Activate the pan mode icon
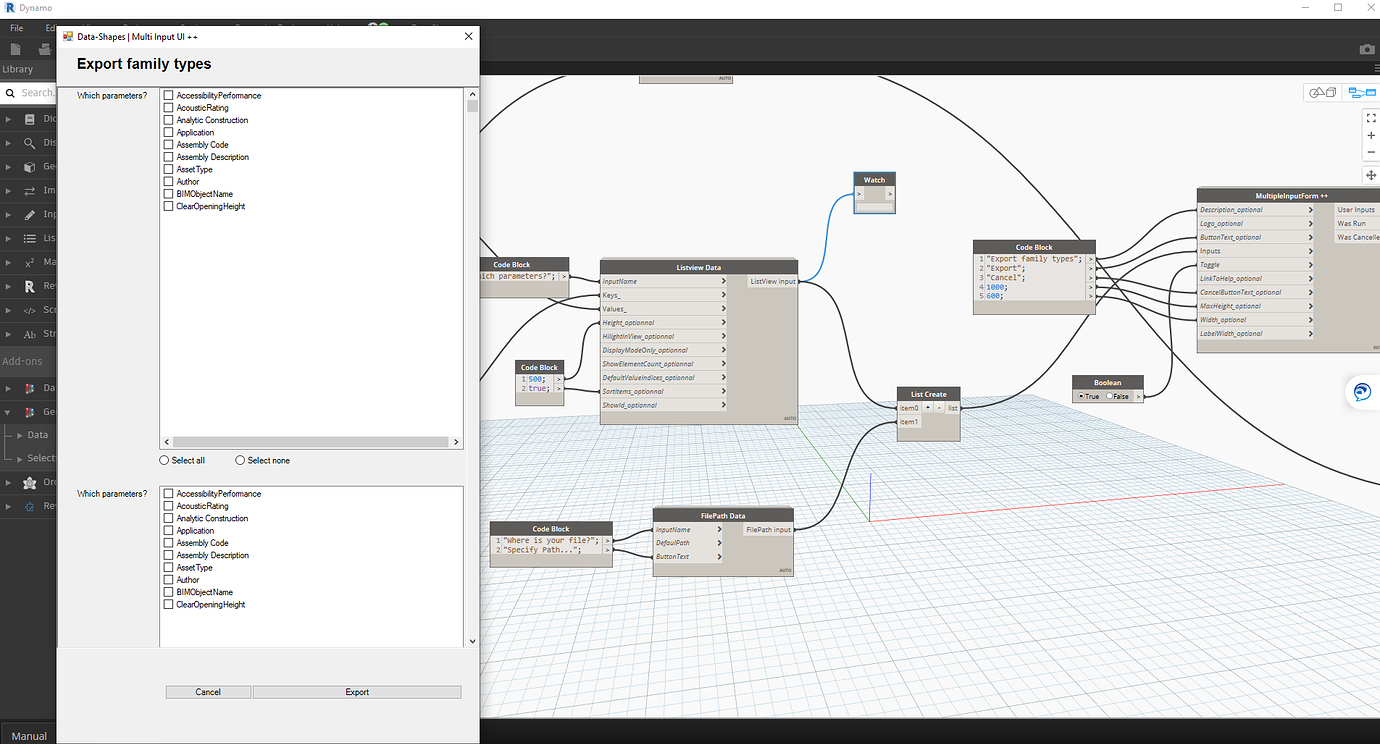The width and height of the screenshot is (1380, 744). [x=1371, y=175]
